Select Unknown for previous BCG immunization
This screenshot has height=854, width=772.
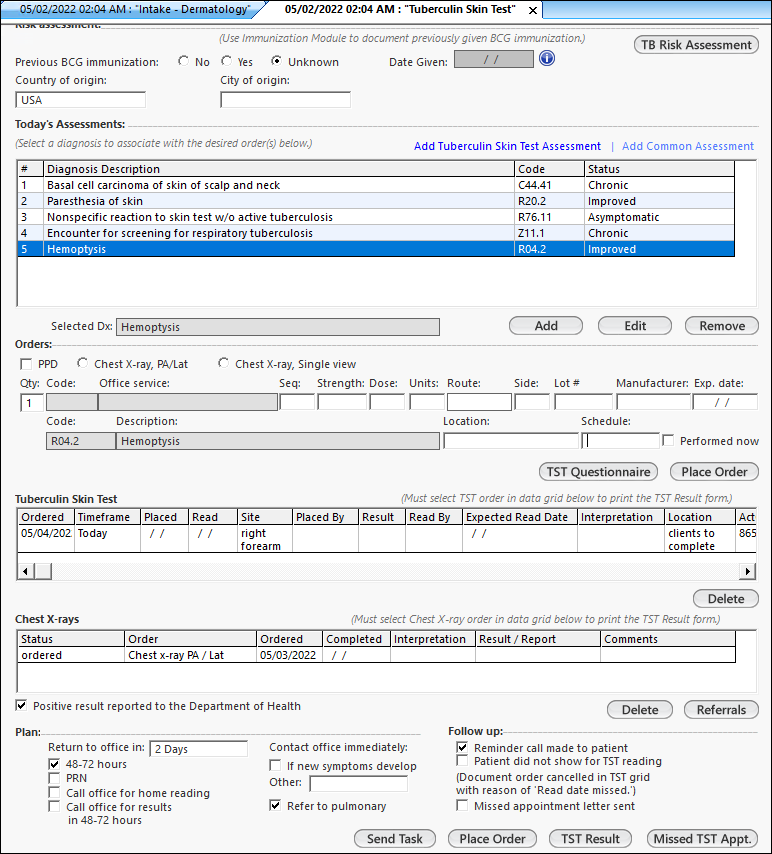[276, 61]
